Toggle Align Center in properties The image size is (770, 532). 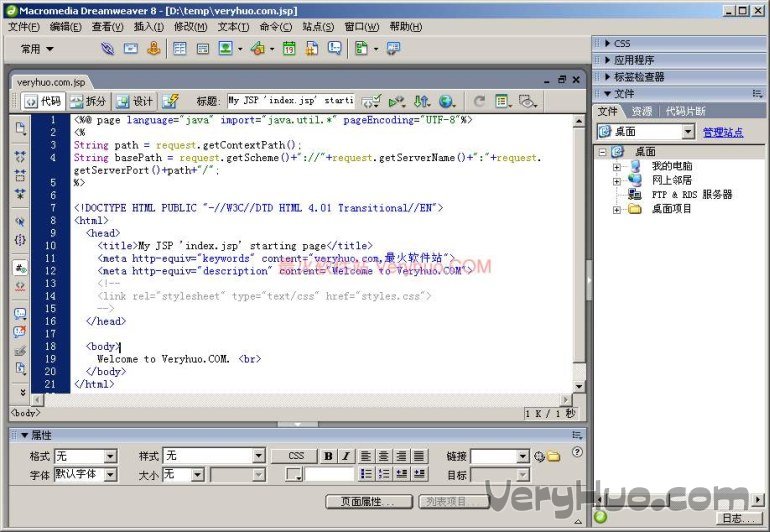383,456
